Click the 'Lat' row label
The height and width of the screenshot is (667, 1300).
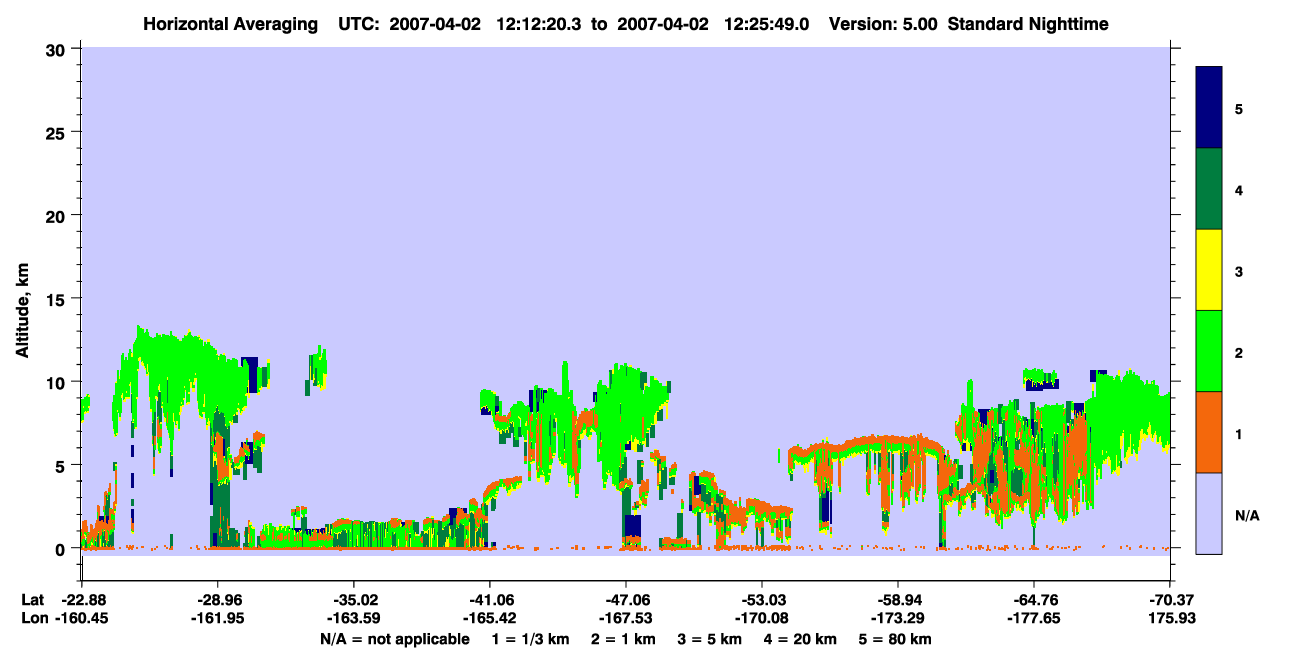point(33,600)
